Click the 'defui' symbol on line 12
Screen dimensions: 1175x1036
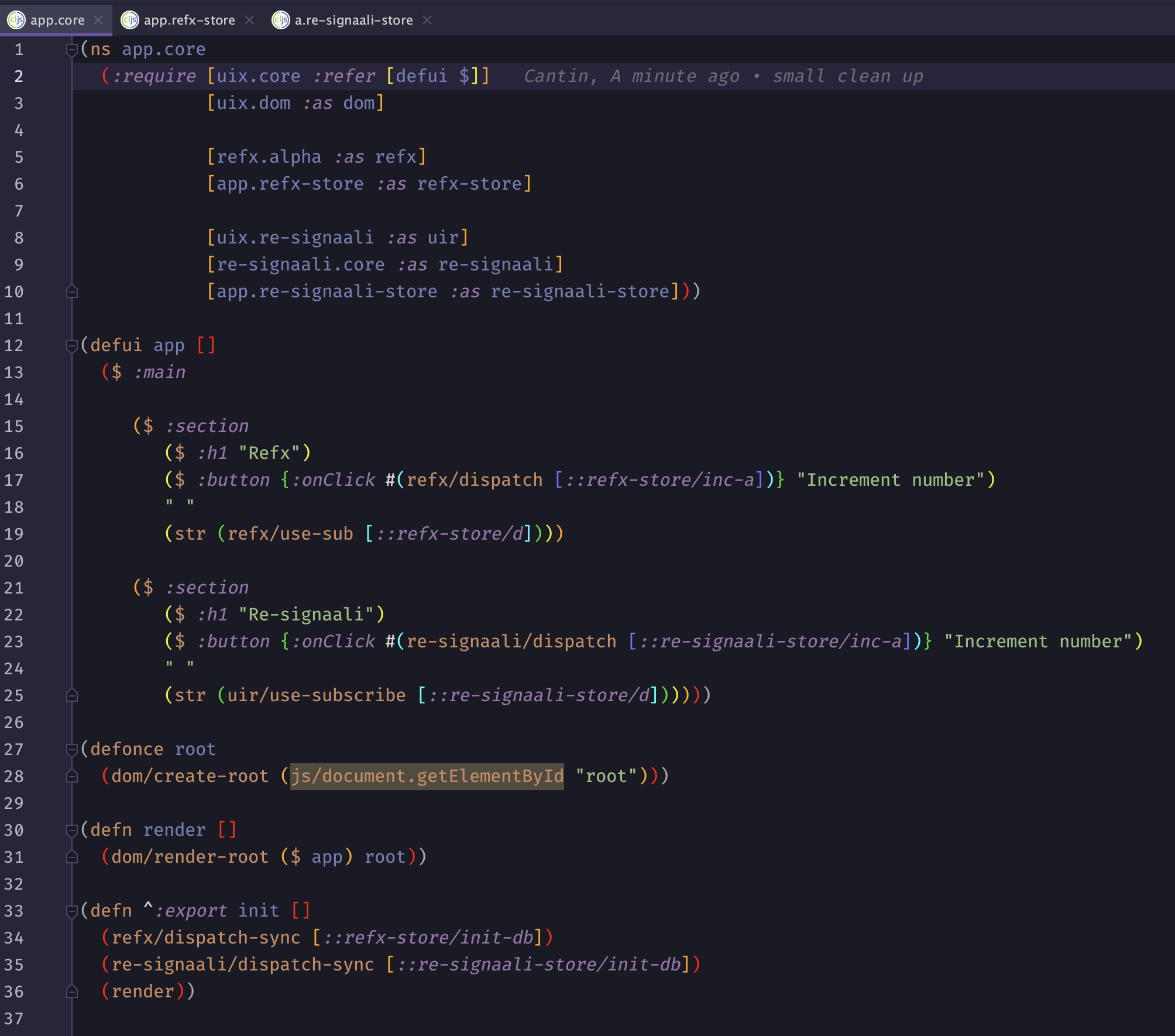tap(116, 345)
